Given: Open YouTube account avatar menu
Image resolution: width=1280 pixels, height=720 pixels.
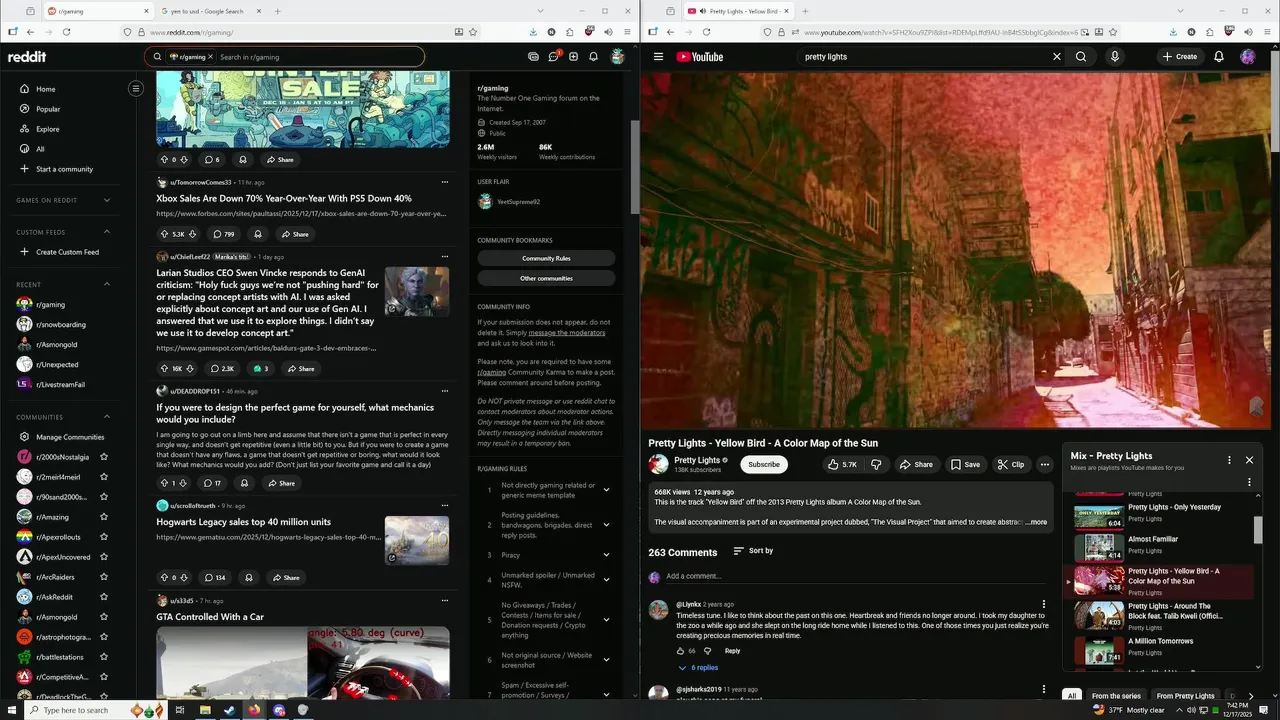Looking at the screenshot, I should point(1248,57).
